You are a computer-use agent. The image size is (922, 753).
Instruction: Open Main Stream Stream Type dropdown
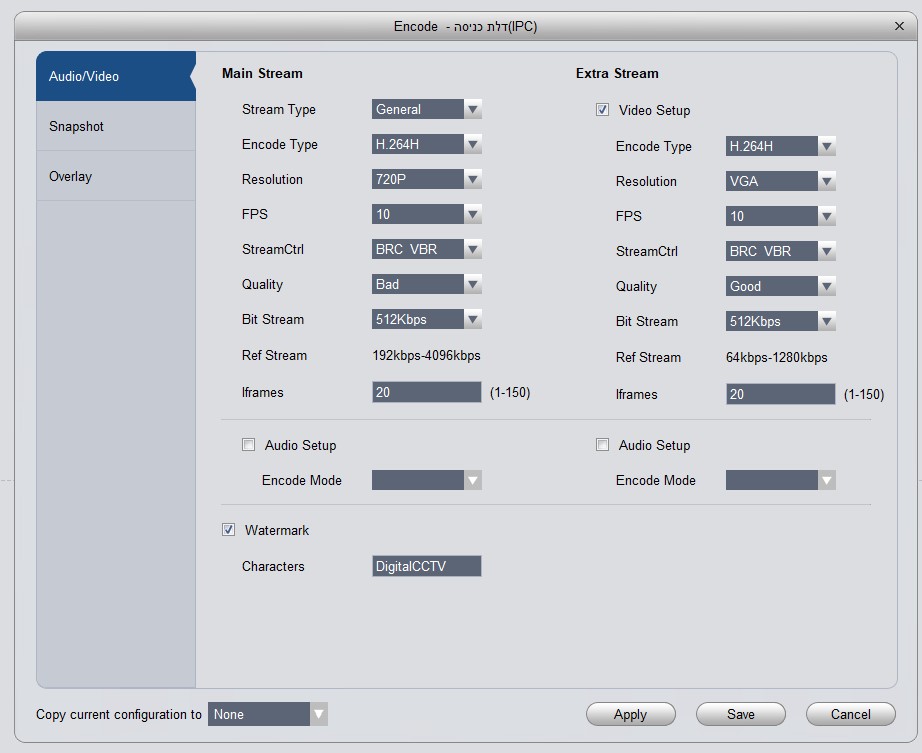pos(426,109)
